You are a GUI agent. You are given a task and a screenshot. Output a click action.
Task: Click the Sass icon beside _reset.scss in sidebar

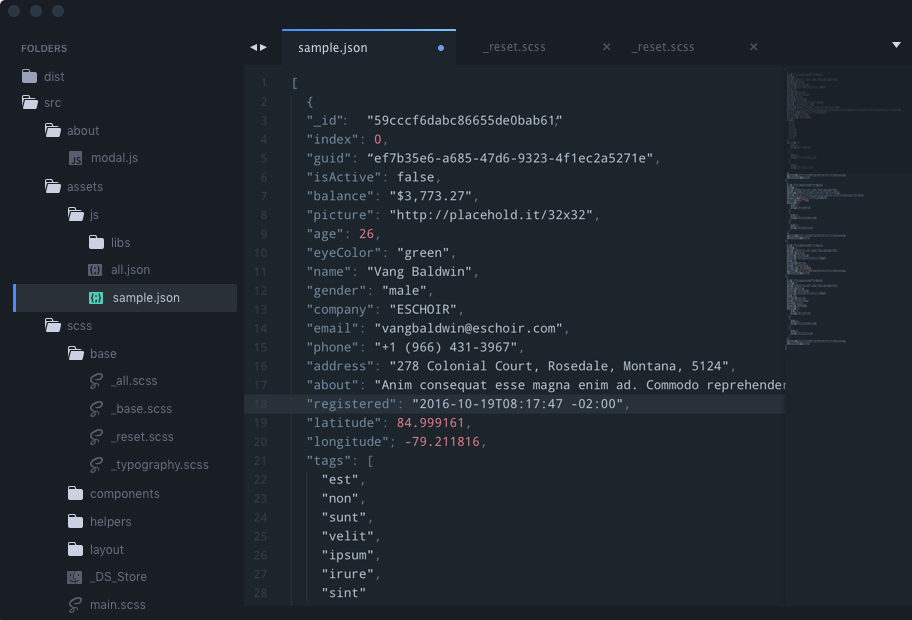click(x=96, y=437)
